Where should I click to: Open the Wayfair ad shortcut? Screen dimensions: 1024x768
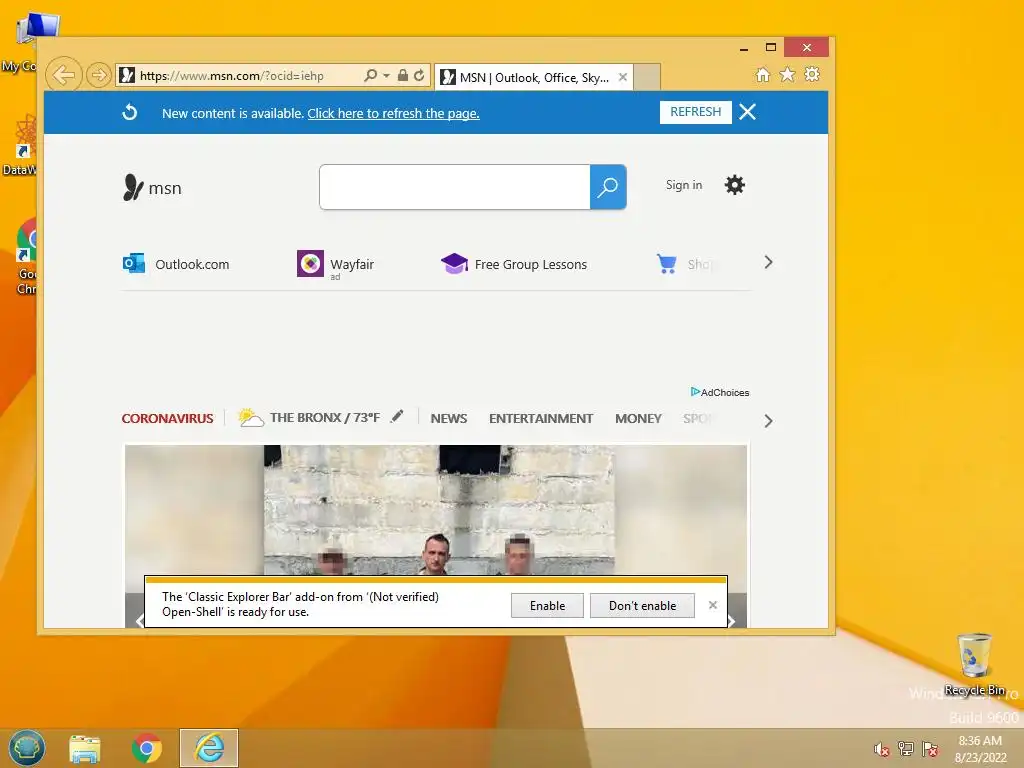pos(336,264)
